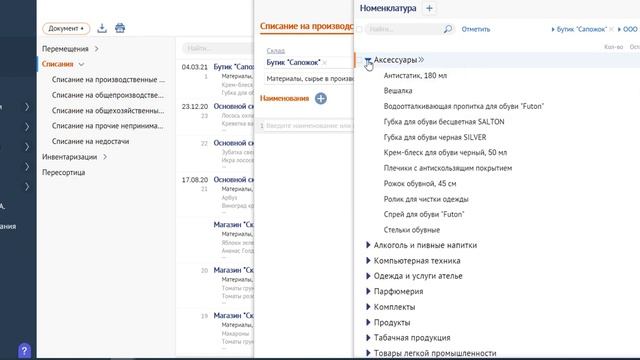
Task: Select Ролик для чистки одежды
Action: pos(426,199)
